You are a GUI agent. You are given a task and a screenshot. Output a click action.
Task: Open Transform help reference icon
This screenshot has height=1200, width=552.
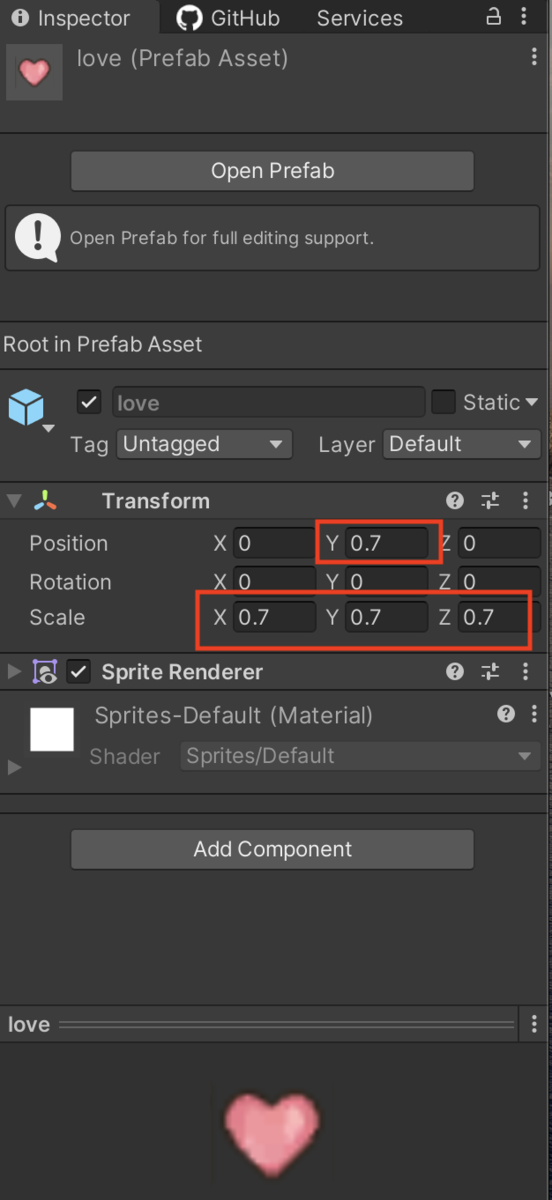pyautogui.click(x=455, y=501)
